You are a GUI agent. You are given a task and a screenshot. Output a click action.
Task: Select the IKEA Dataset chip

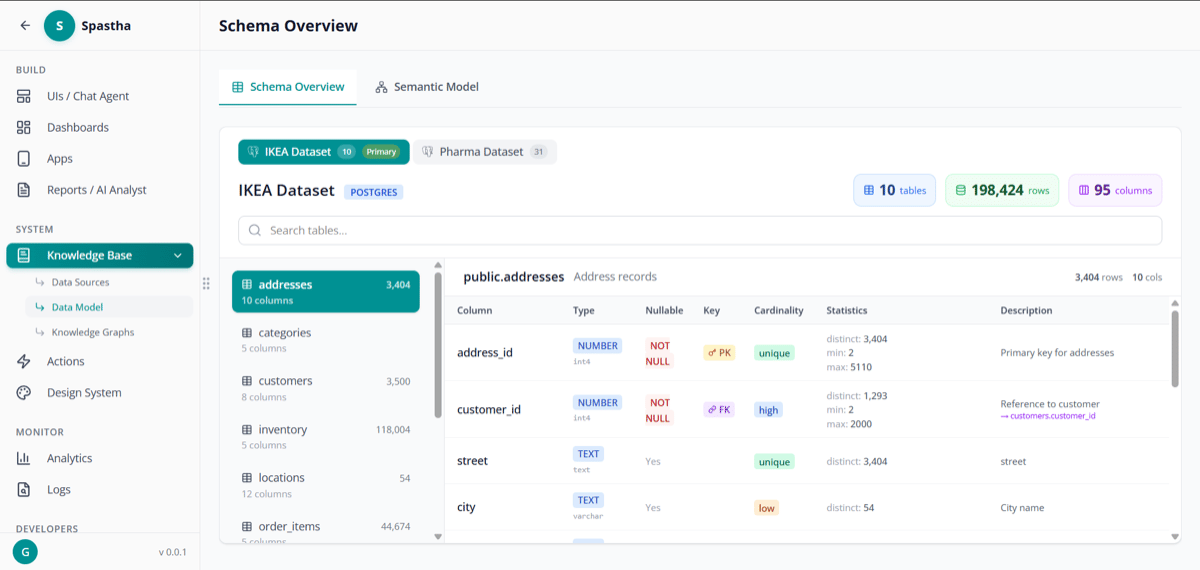pos(324,152)
